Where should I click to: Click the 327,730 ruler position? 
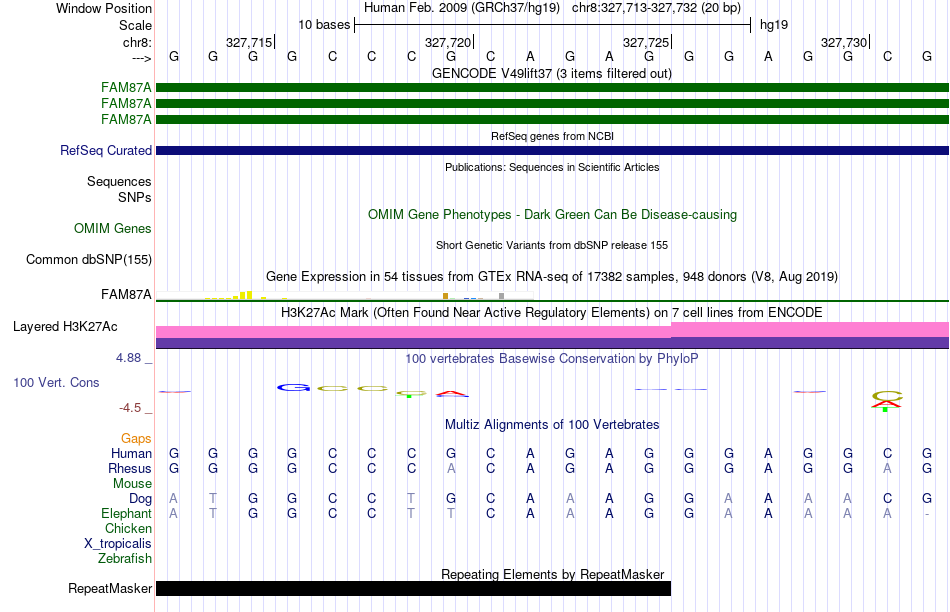click(x=844, y=42)
